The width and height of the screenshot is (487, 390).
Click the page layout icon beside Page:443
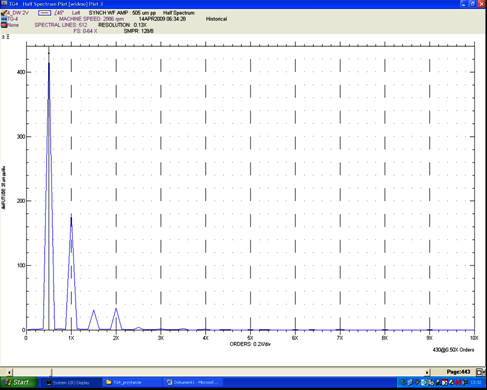[480, 372]
